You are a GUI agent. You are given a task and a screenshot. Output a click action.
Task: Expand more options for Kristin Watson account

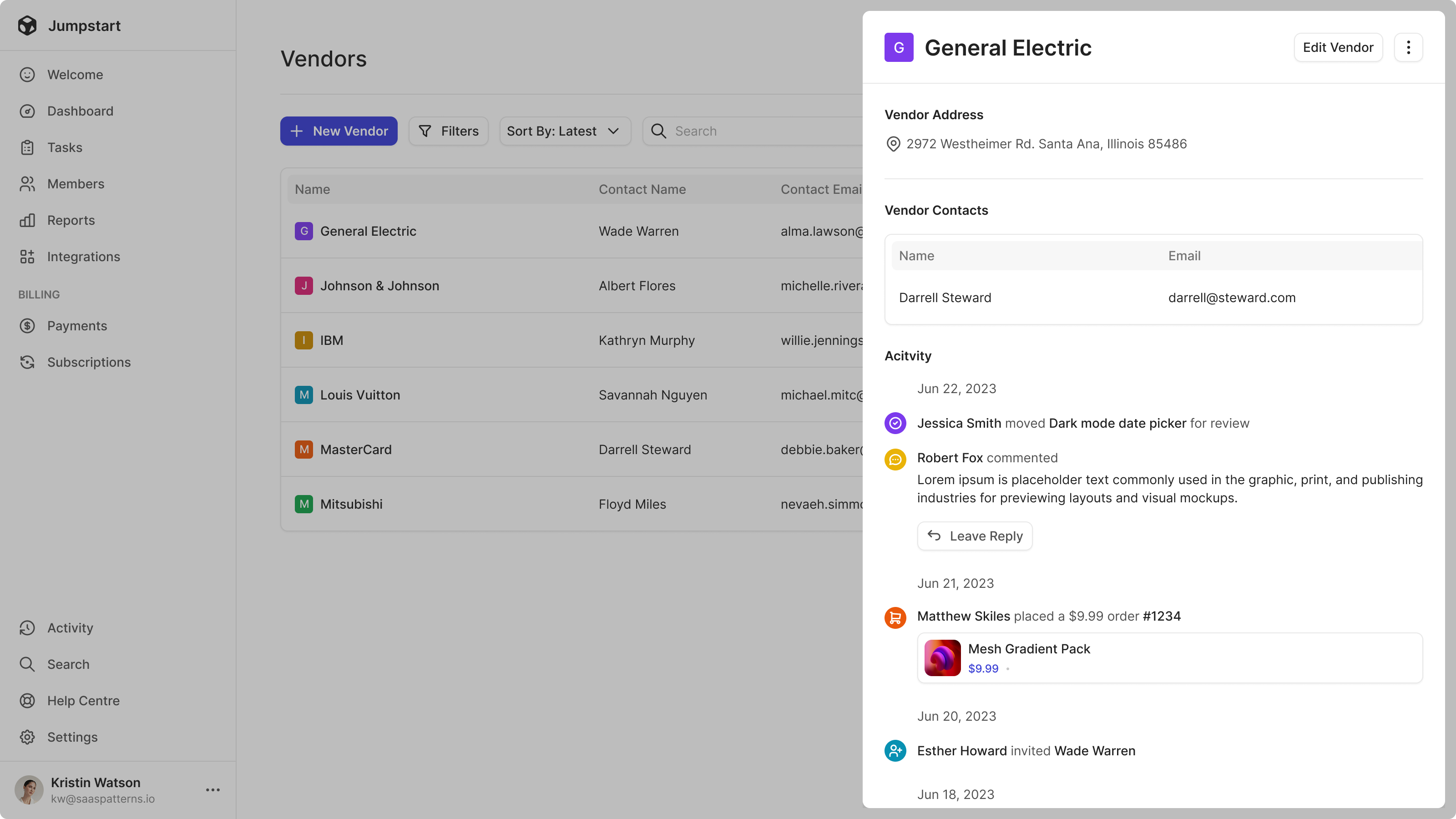(212, 791)
